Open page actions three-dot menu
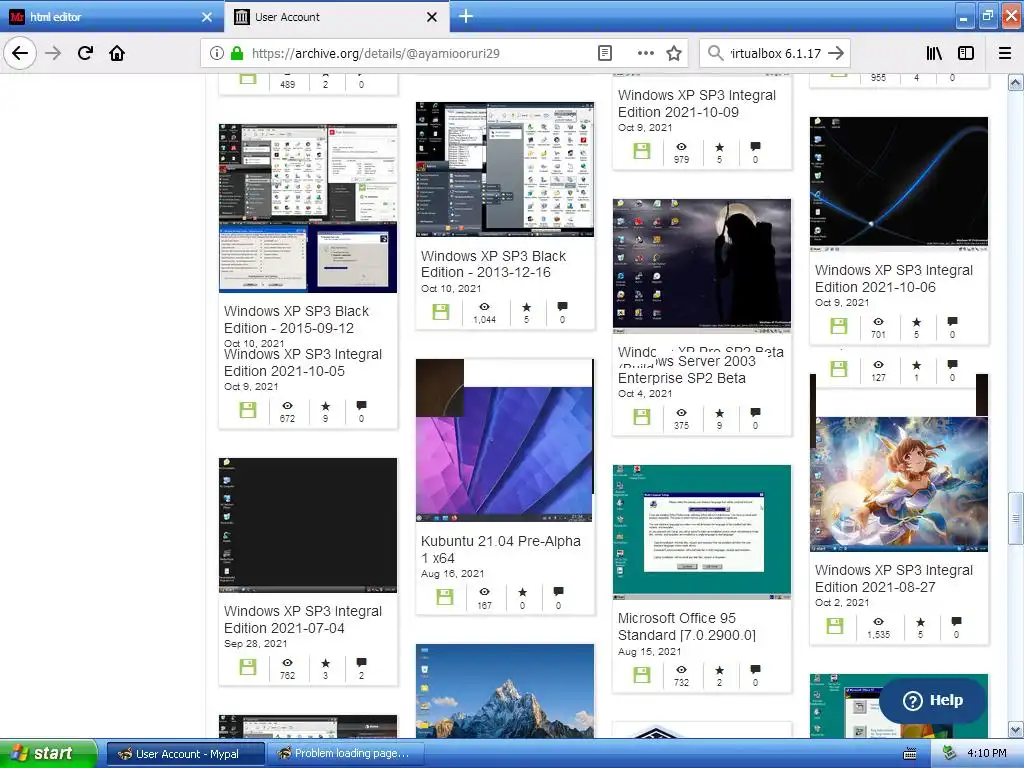1024x768 pixels. click(x=645, y=53)
